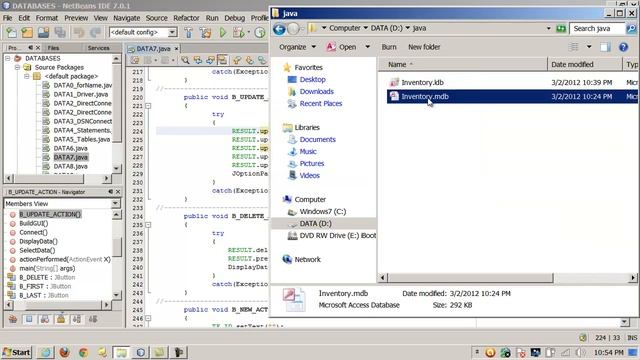Open the view options dropdown arrow in Explorer
The width and height of the screenshot is (640, 360).
[x=589, y=47]
